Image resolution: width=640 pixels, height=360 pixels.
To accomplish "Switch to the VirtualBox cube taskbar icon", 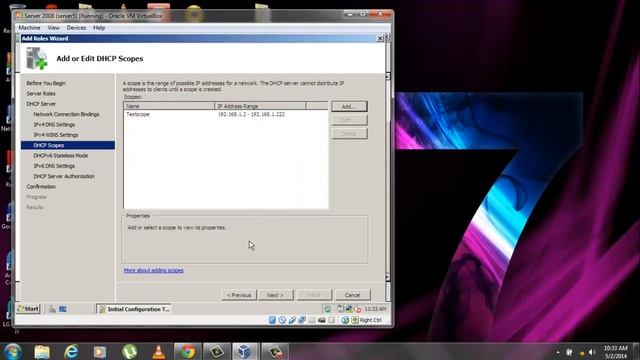I will (245, 351).
